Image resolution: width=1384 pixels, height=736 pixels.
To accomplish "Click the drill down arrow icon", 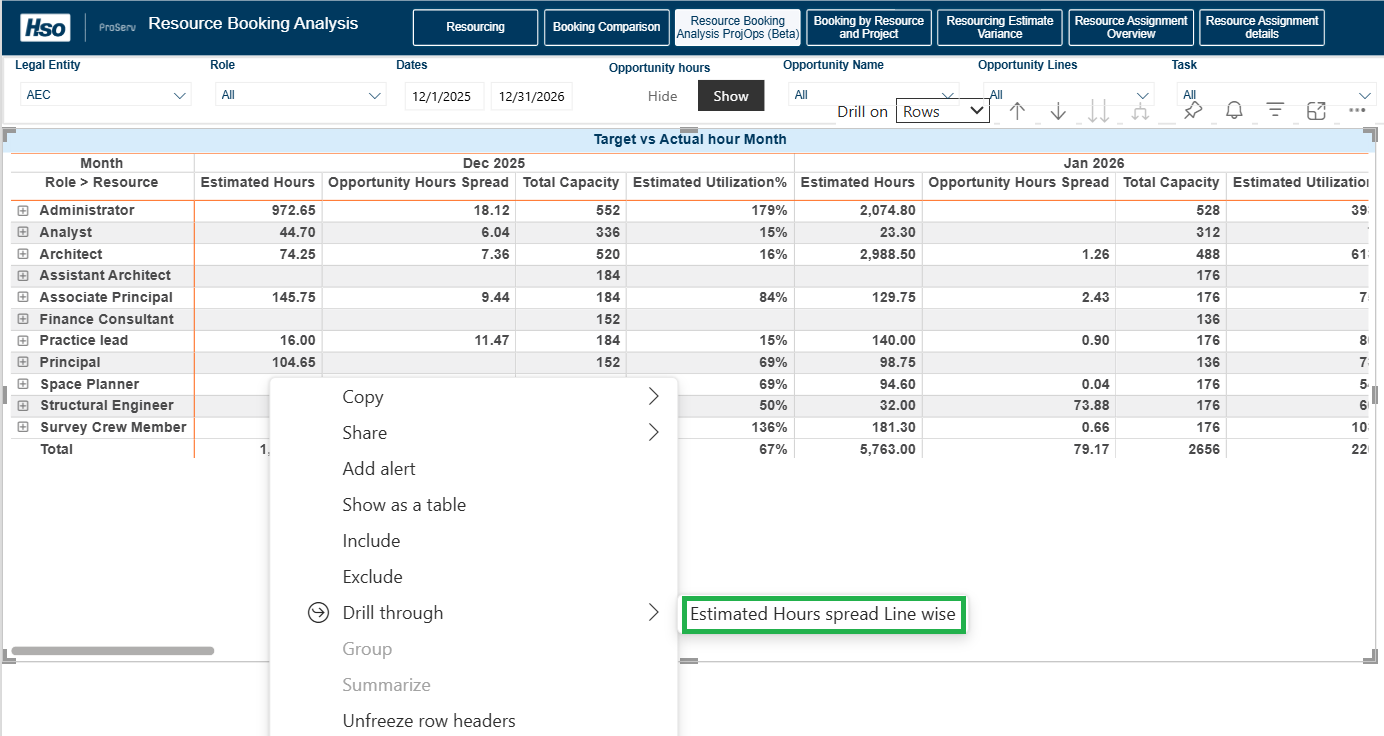I will [x=1058, y=111].
